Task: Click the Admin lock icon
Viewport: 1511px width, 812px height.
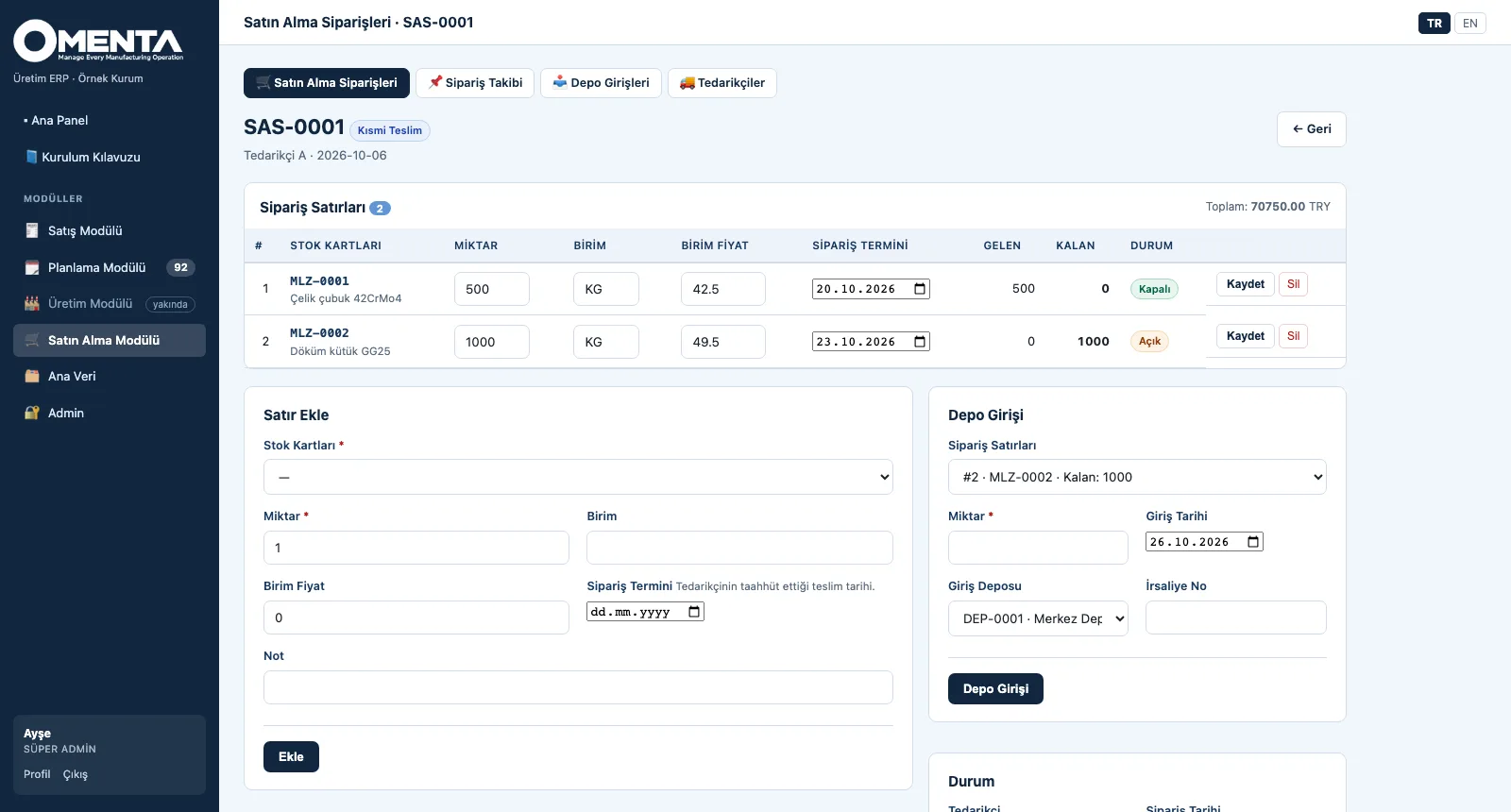Action: 32,413
